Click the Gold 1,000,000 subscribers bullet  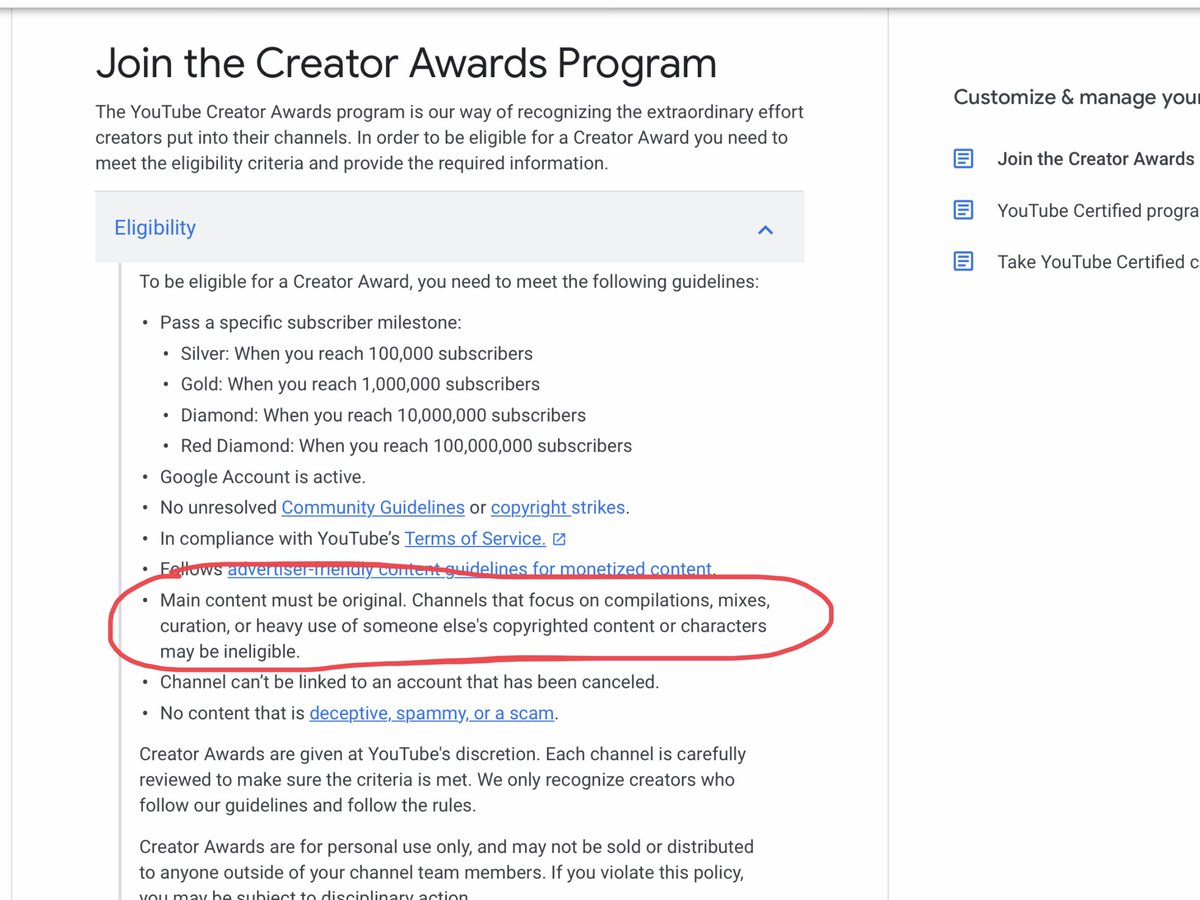point(360,384)
